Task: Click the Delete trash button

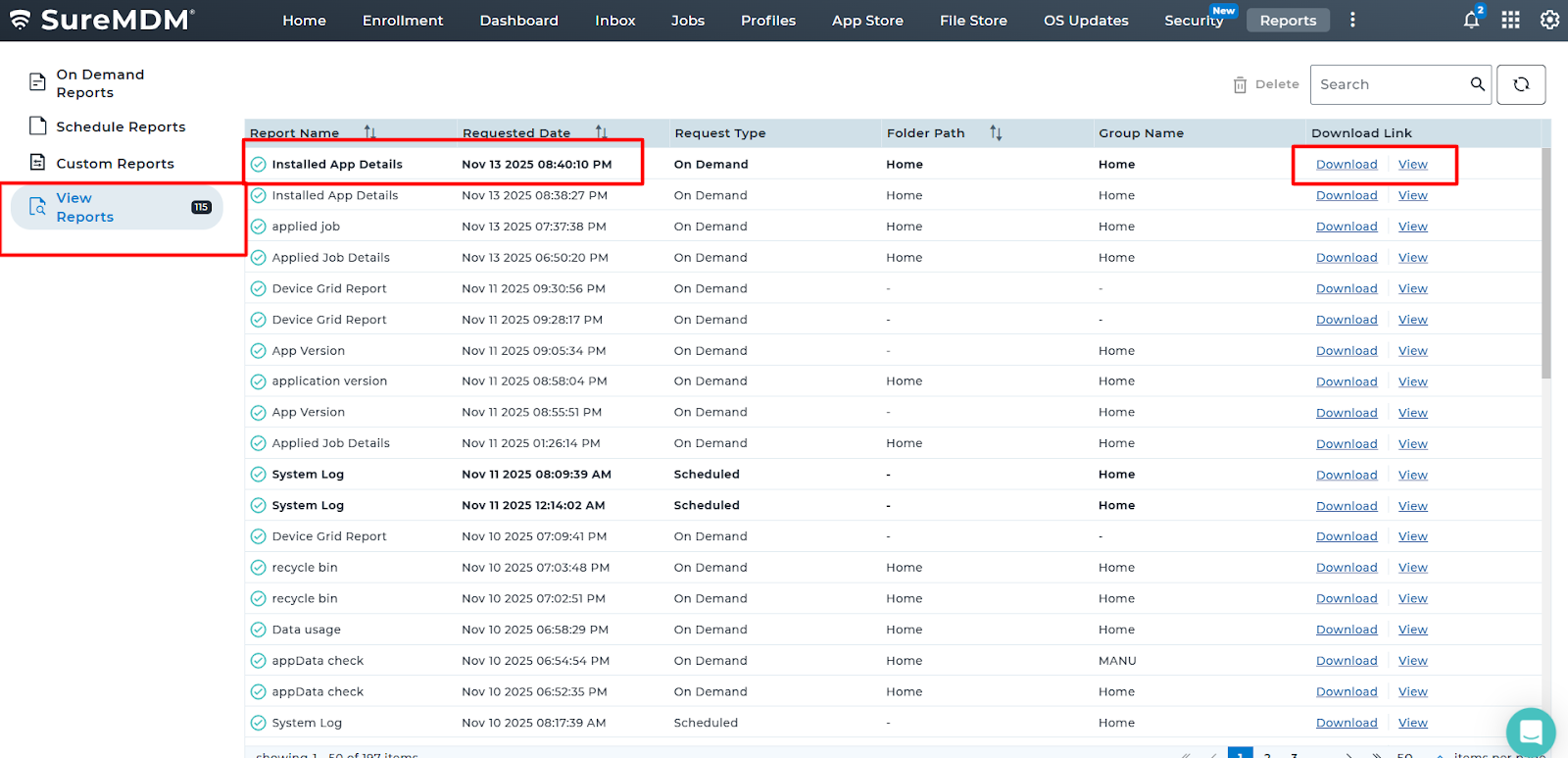Action: coord(1266,84)
